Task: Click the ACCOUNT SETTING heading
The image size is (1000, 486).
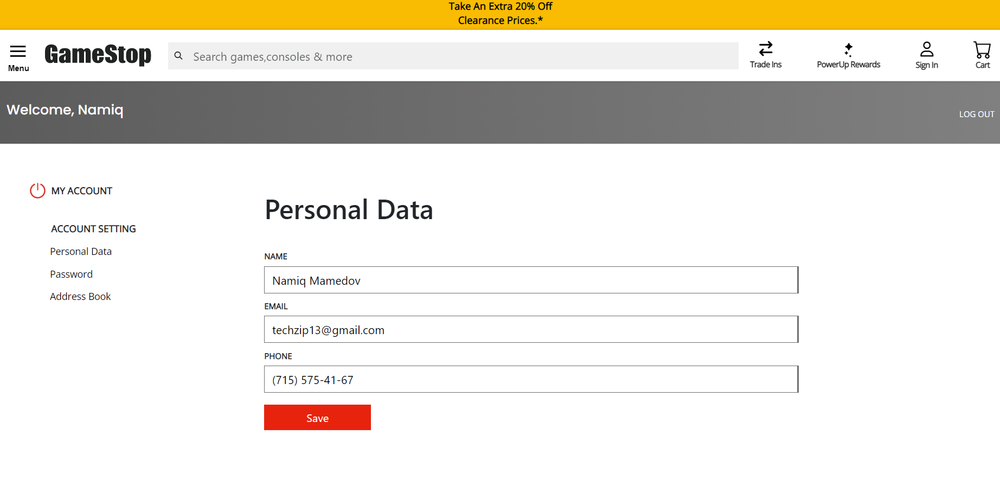Action: (93, 229)
